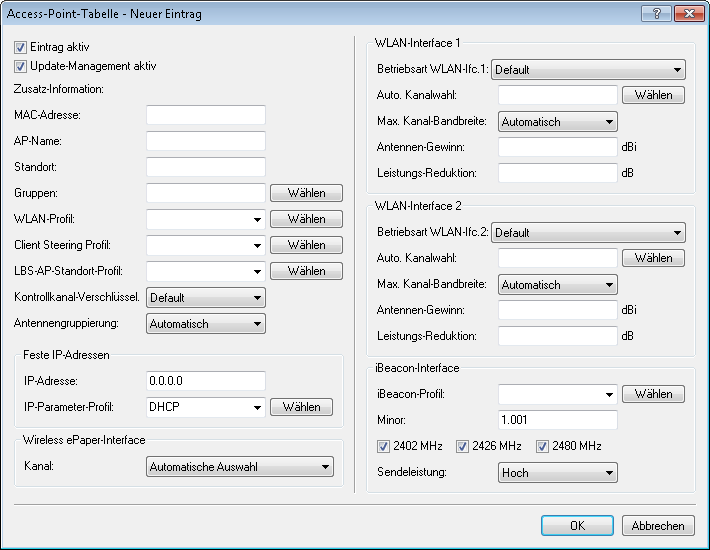Click the IP-Adresse field

(x=205, y=381)
